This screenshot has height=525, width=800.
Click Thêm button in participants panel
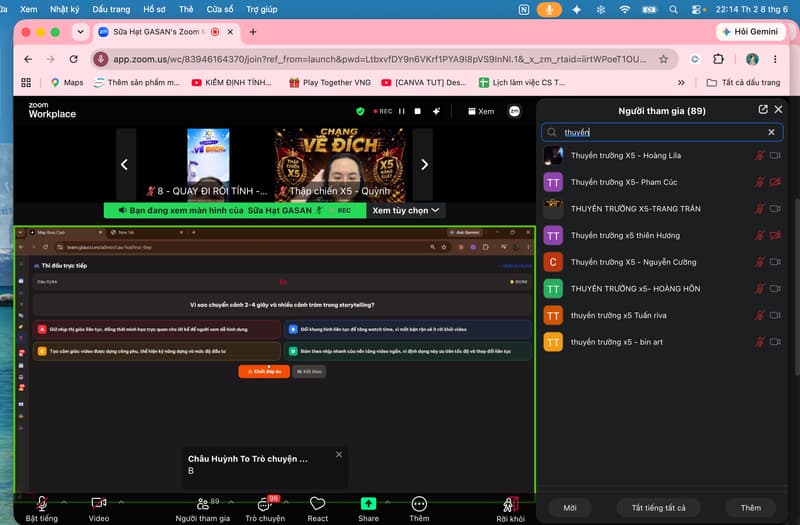[x=751, y=508]
